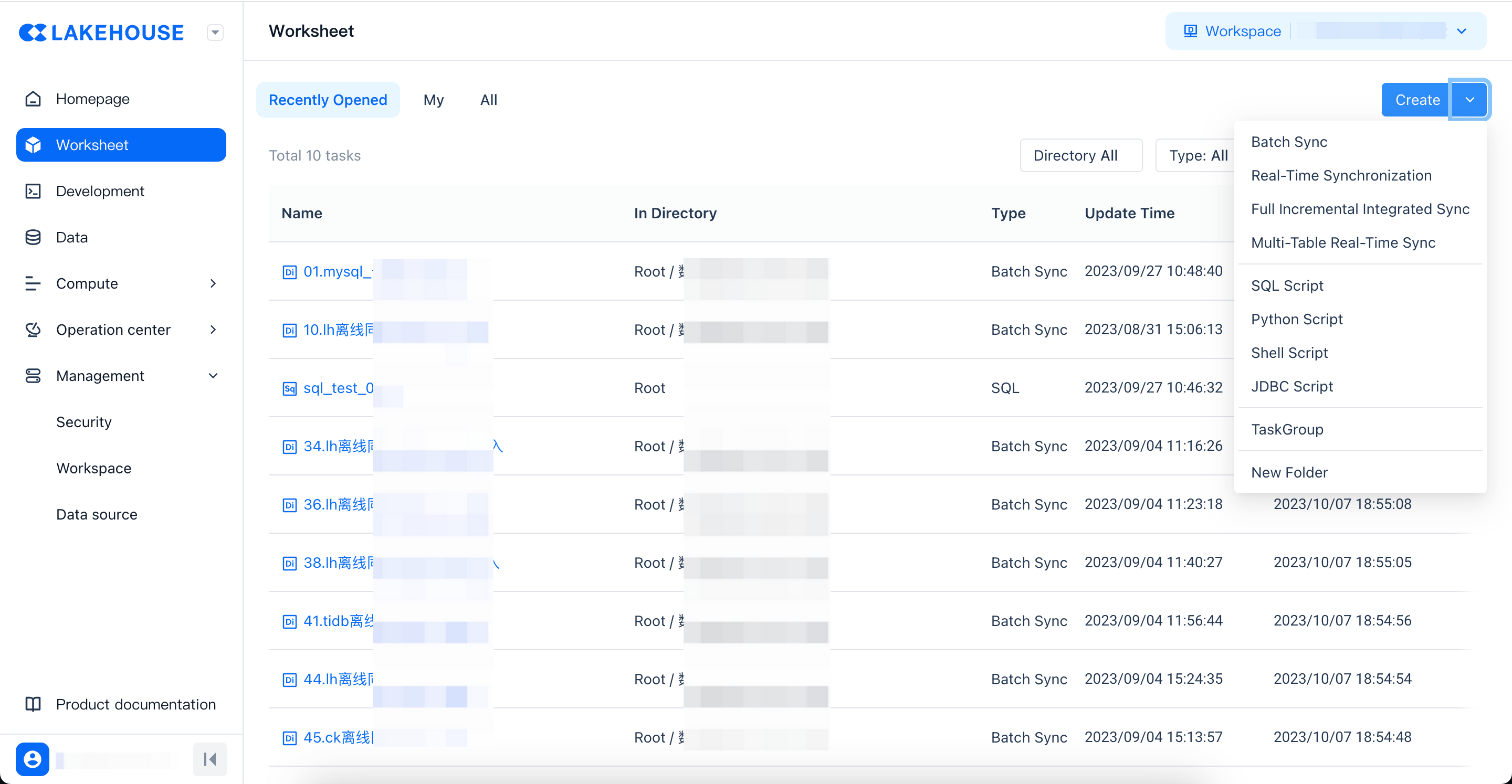Open the Workspace selector dropdown
This screenshot has width=1512, height=784.
coord(1462,31)
